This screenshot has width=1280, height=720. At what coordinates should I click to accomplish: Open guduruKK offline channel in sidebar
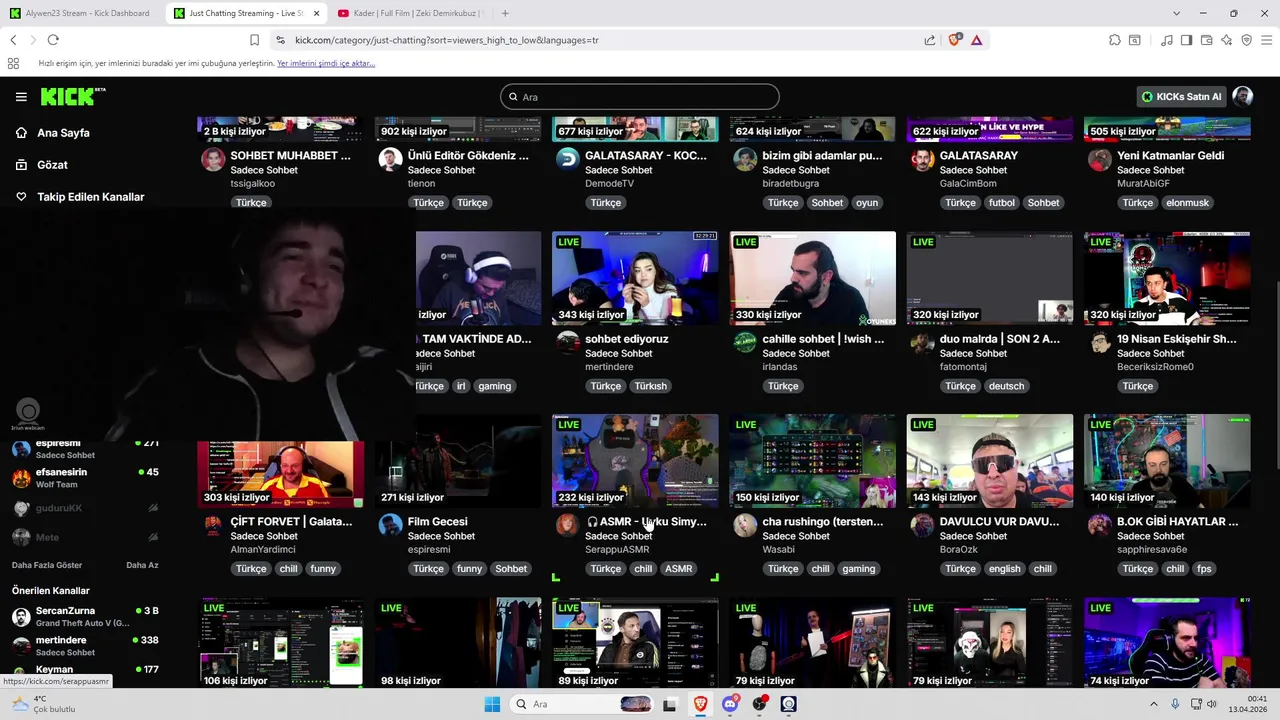pyautogui.click(x=85, y=508)
